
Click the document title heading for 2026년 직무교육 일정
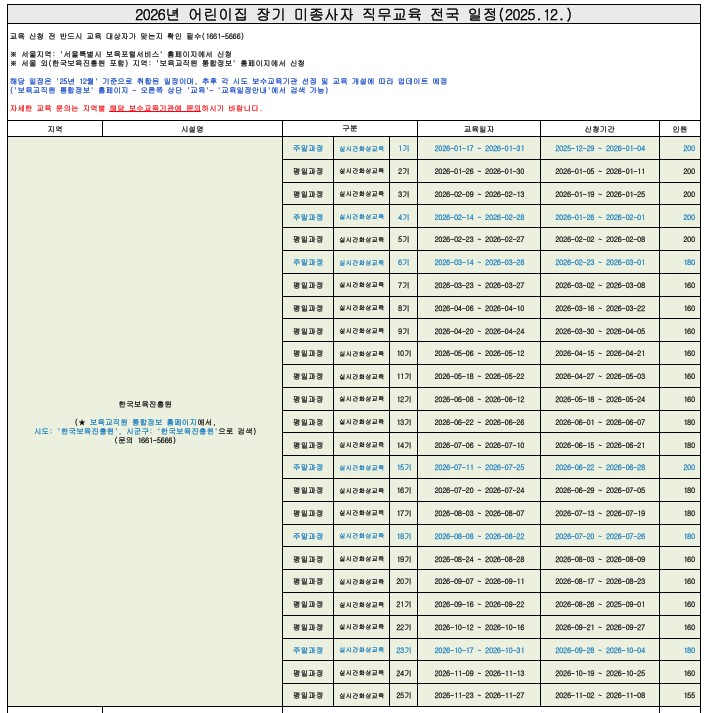coord(353,15)
